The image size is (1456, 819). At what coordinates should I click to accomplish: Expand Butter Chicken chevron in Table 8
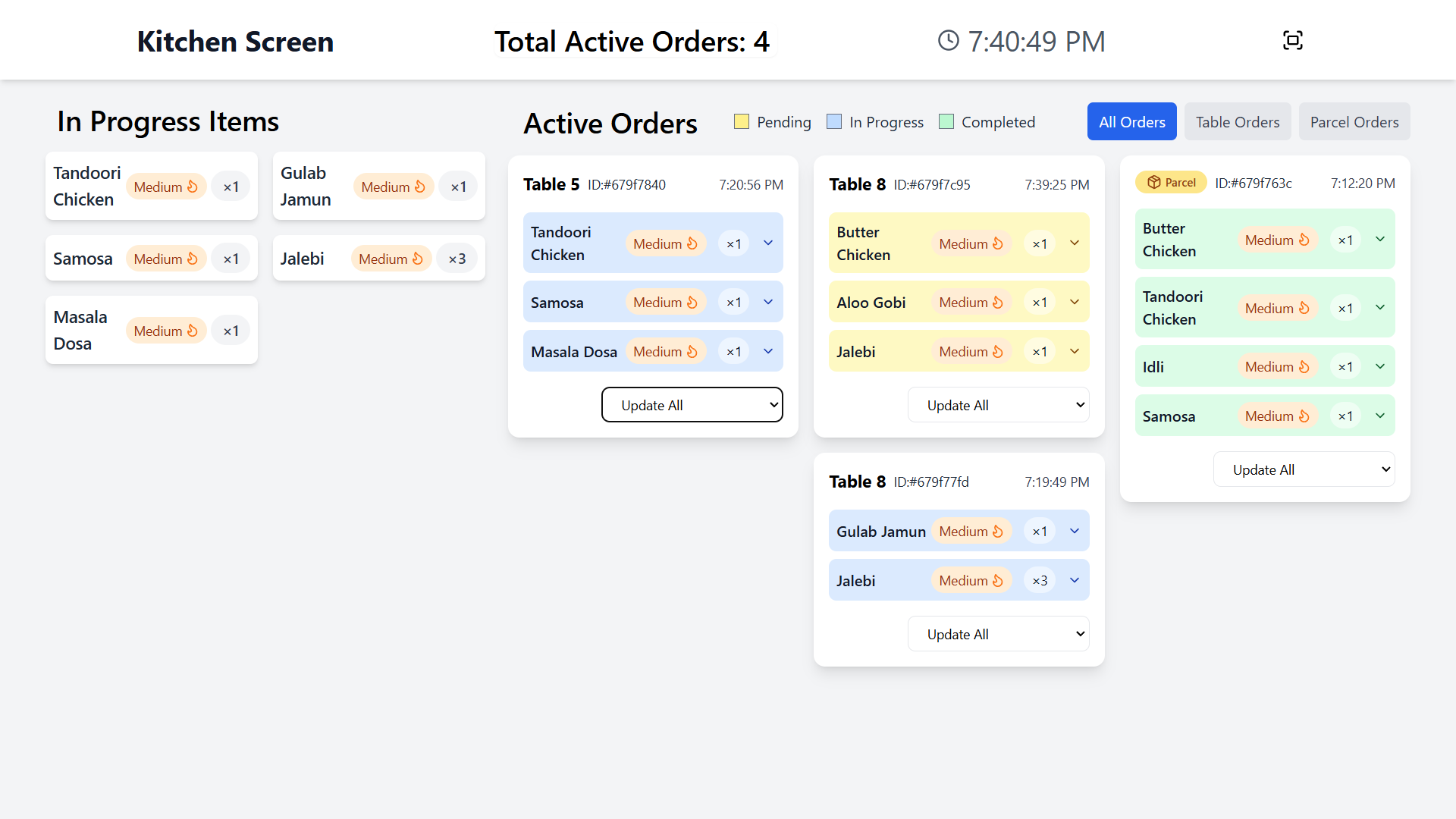[x=1075, y=243]
